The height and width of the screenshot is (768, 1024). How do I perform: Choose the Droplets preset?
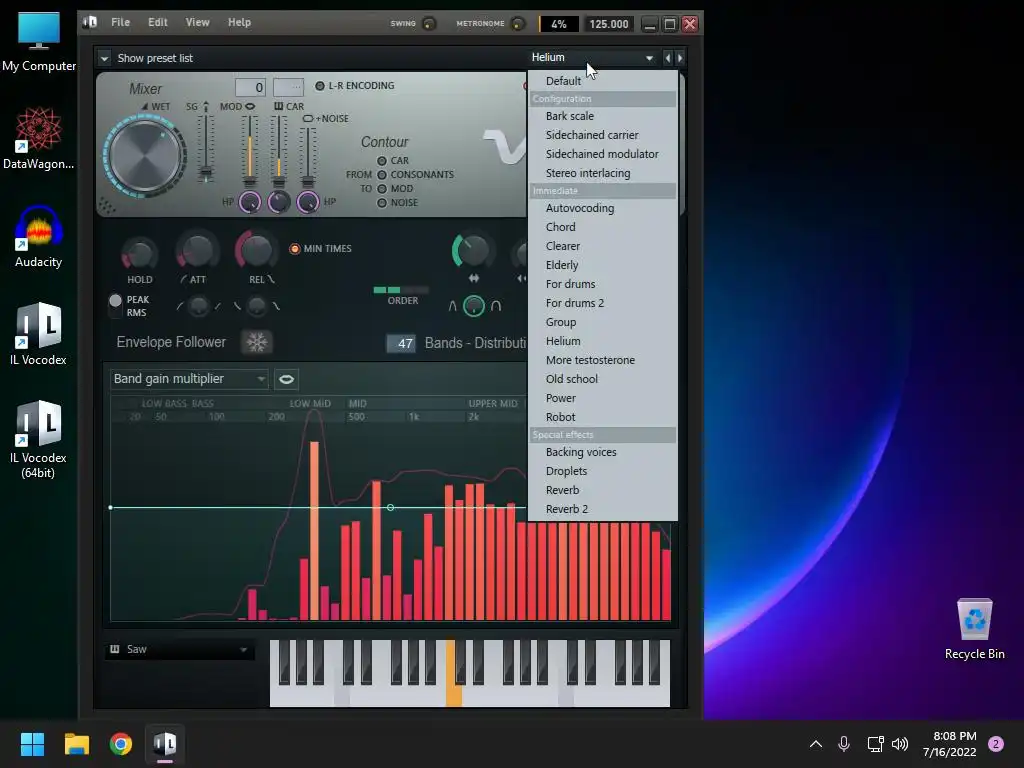tap(602, 471)
